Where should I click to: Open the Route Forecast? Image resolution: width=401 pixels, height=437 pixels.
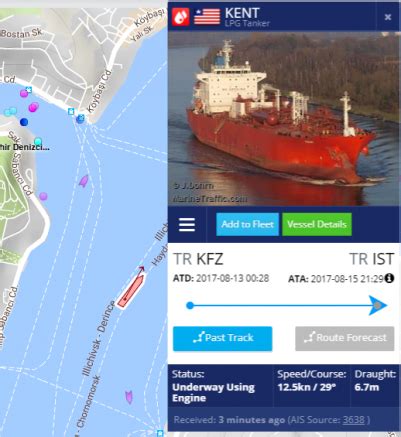click(345, 338)
